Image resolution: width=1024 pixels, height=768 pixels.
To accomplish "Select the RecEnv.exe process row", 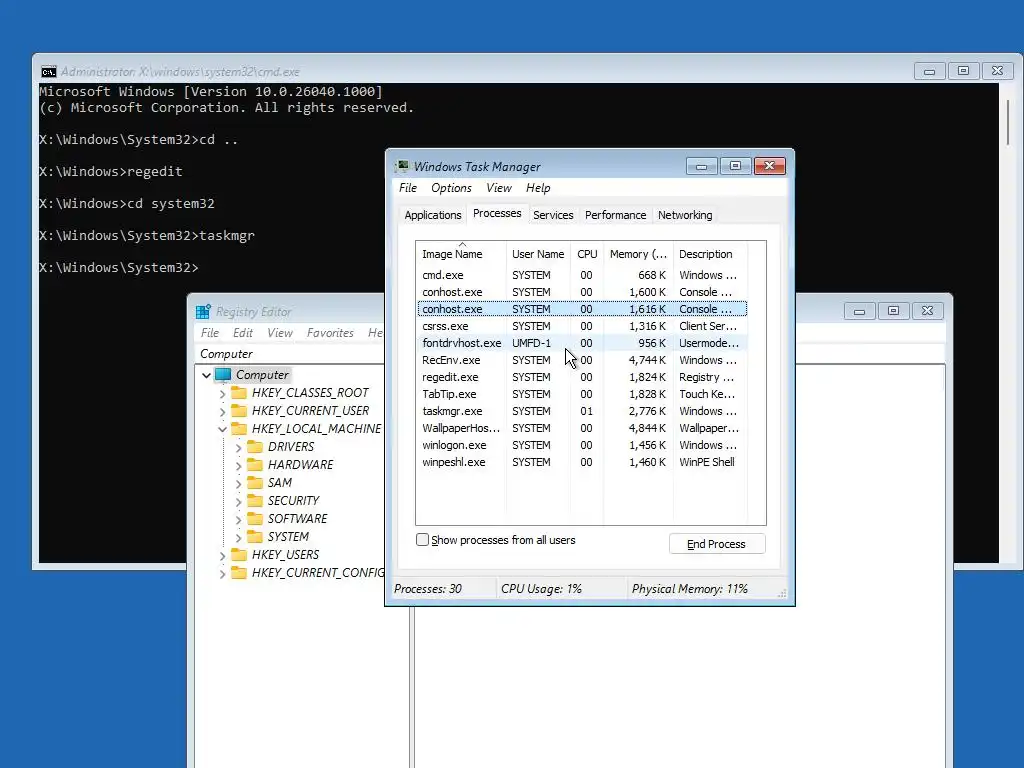I will coord(582,360).
